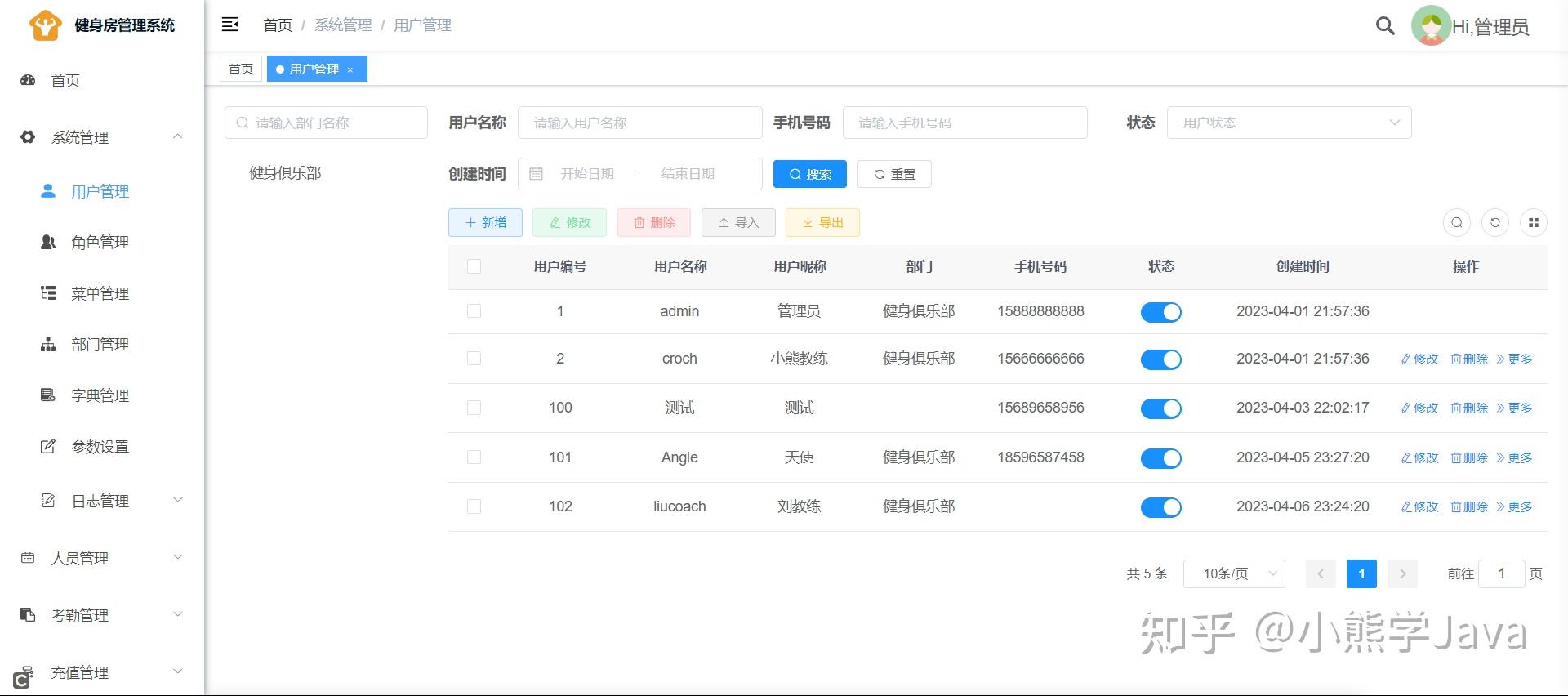Click the go-to page number input
The height and width of the screenshot is (696, 1568).
pyautogui.click(x=1501, y=573)
